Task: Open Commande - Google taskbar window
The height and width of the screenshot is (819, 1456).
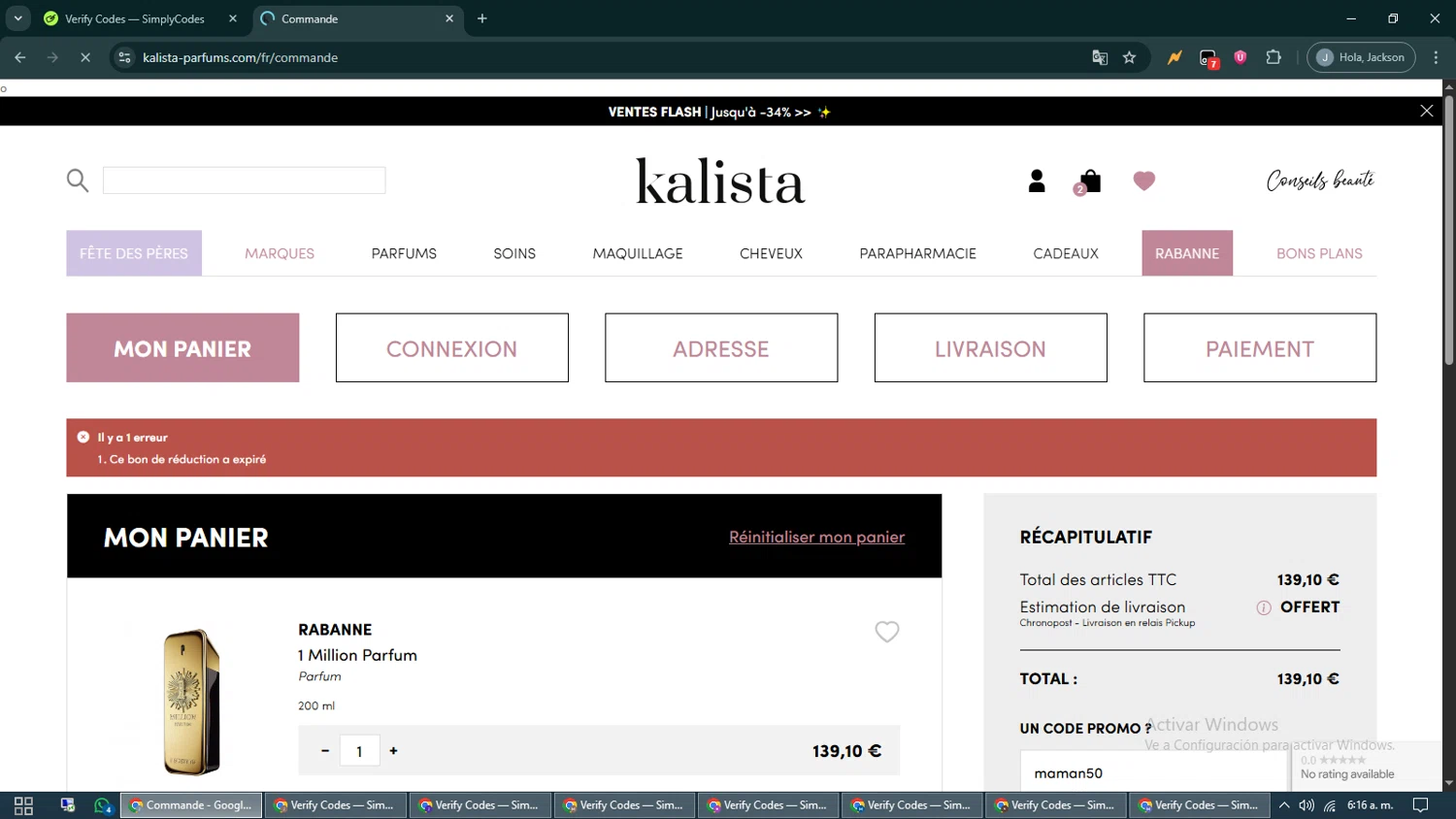Action: [x=191, y=805]
